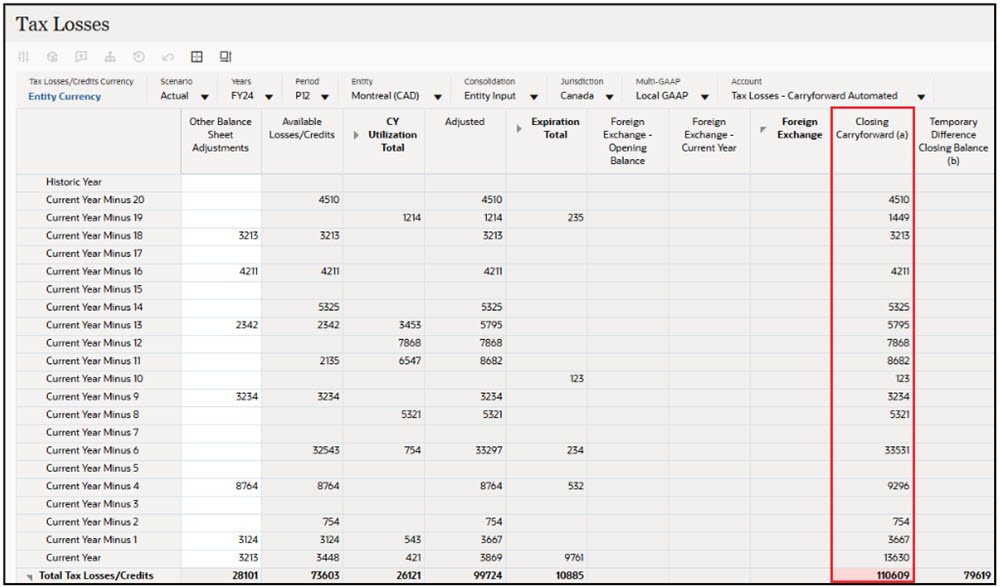Open the Scenario dropdown showing Actual

[204, 97]
